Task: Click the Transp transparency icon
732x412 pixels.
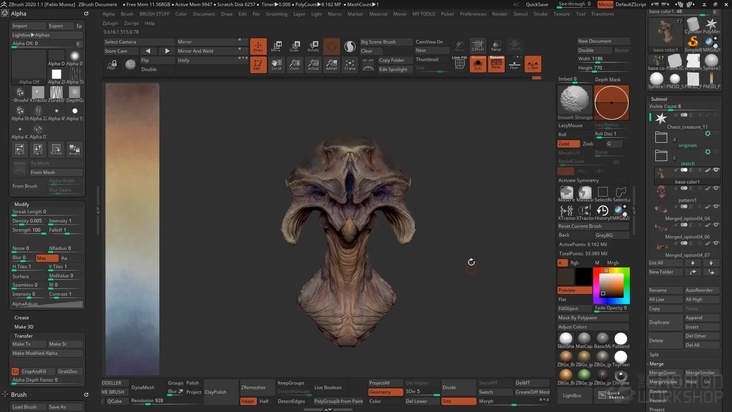Action: tap(496, 46)
